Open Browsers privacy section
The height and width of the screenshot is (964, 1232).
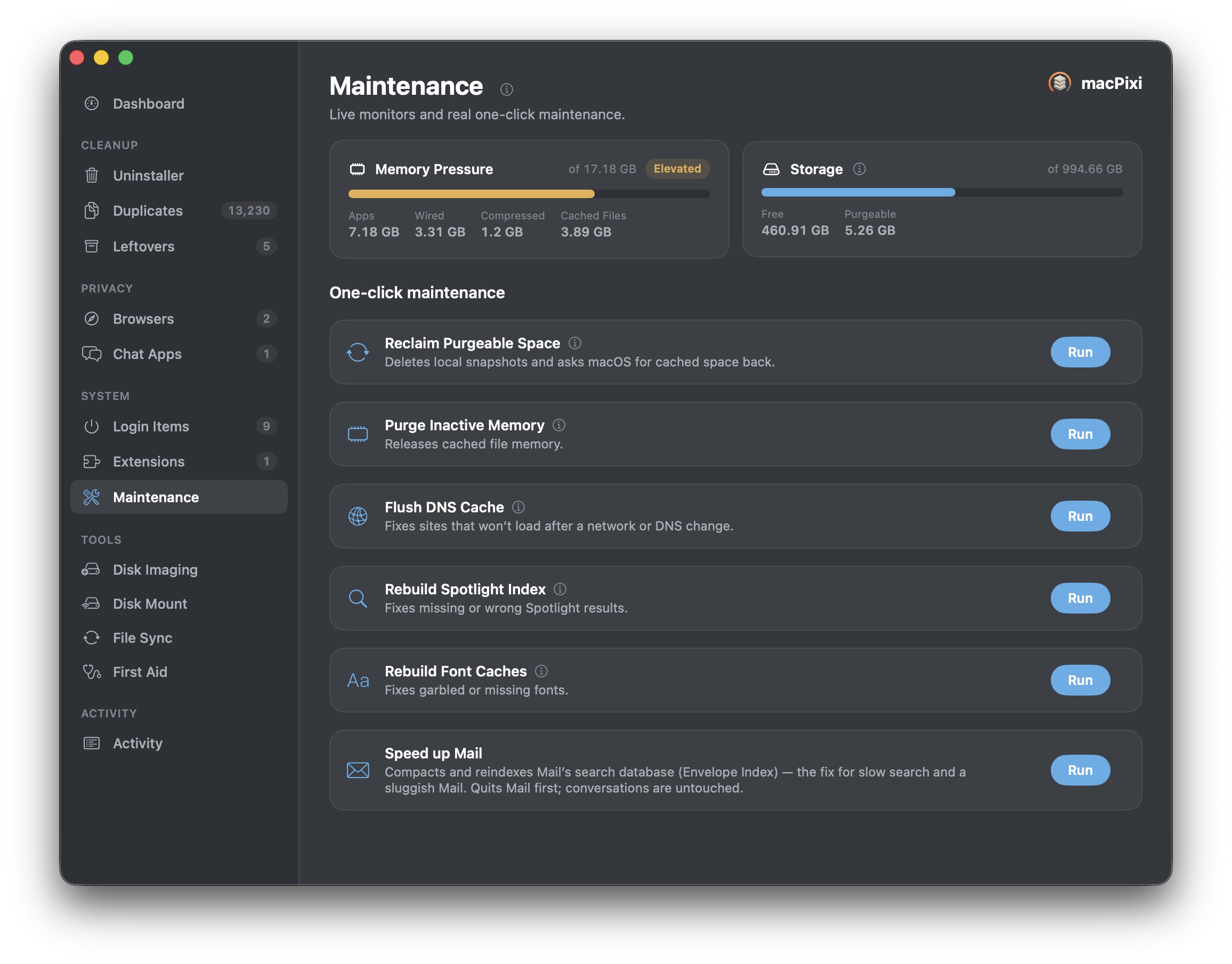click(x=179, y=319)
